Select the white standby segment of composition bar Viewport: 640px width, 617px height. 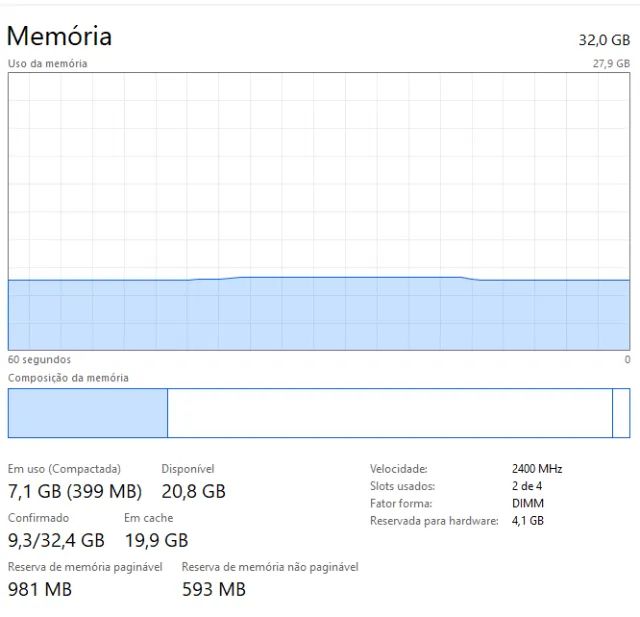click(389, 413)
